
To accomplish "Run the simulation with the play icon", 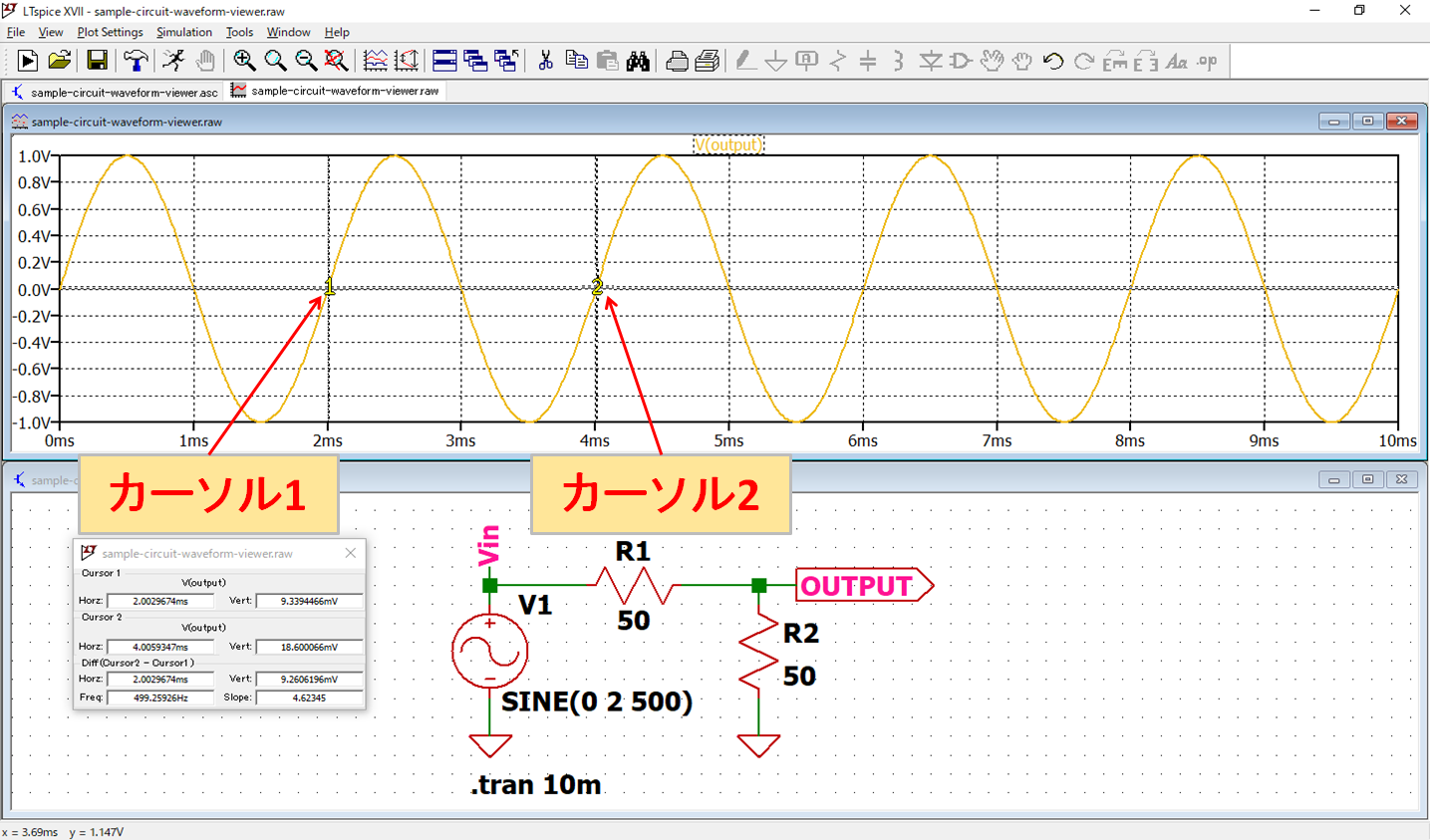I will coord(27,61).
